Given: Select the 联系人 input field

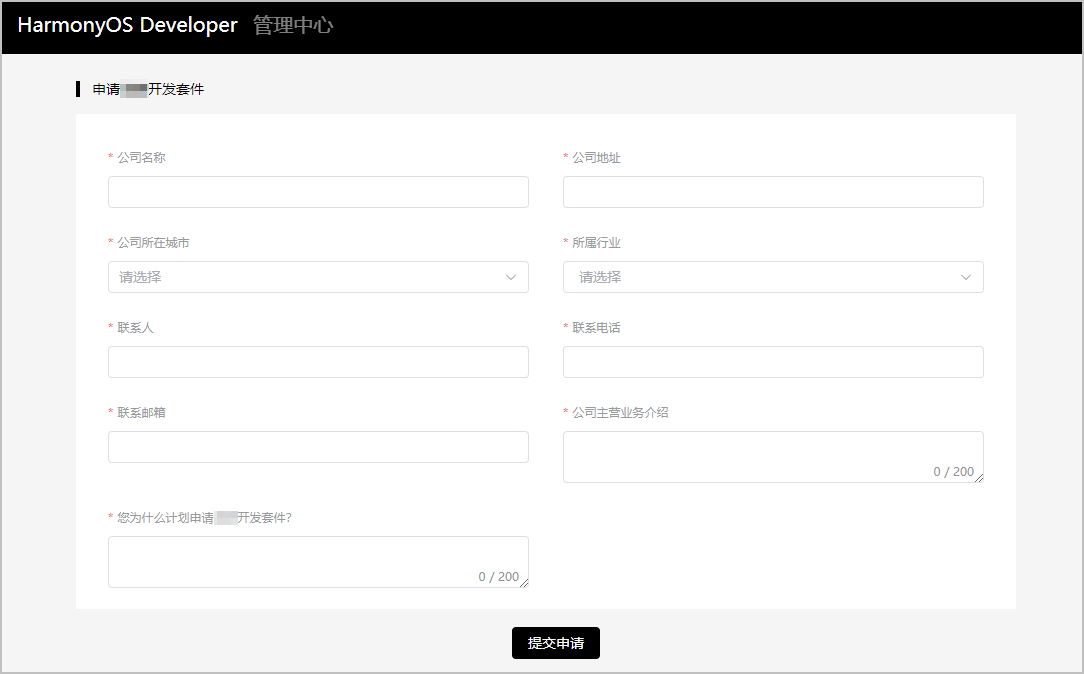Looking at the screenshot, I should [x=318, y=362].
